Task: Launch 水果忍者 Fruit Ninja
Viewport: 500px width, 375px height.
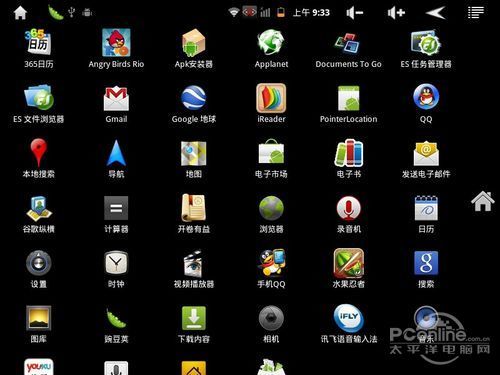Action: click(348, 263)
